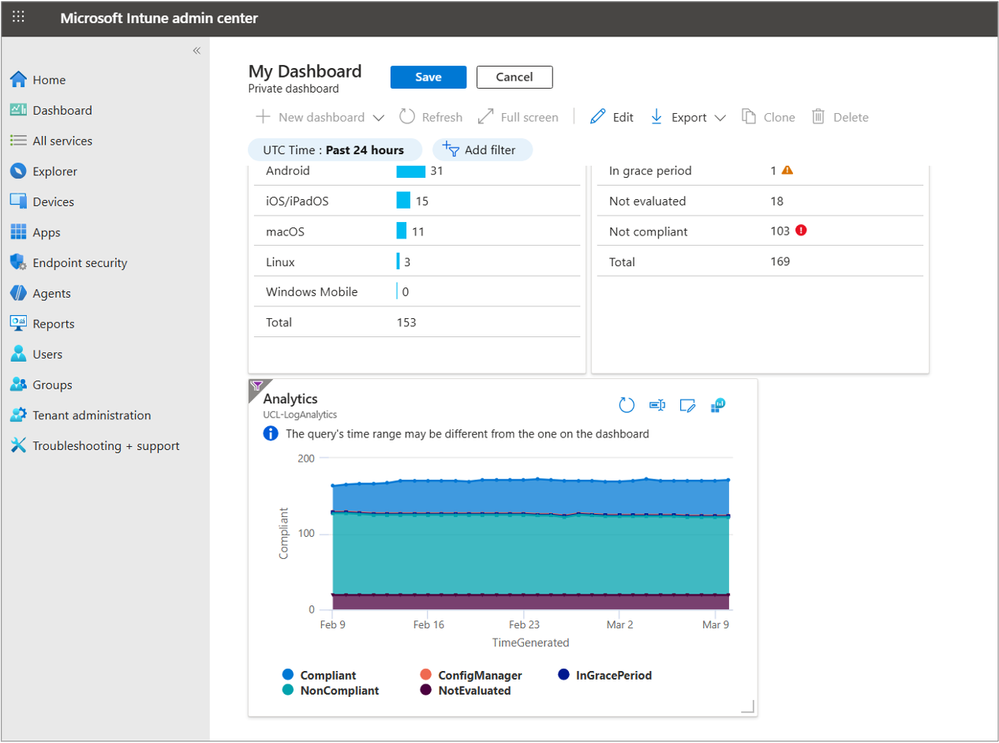Image resolution: width=999 pixels, height=743 pixels.
Task: Click the Apps grid icon
Action: click(18, 232)
